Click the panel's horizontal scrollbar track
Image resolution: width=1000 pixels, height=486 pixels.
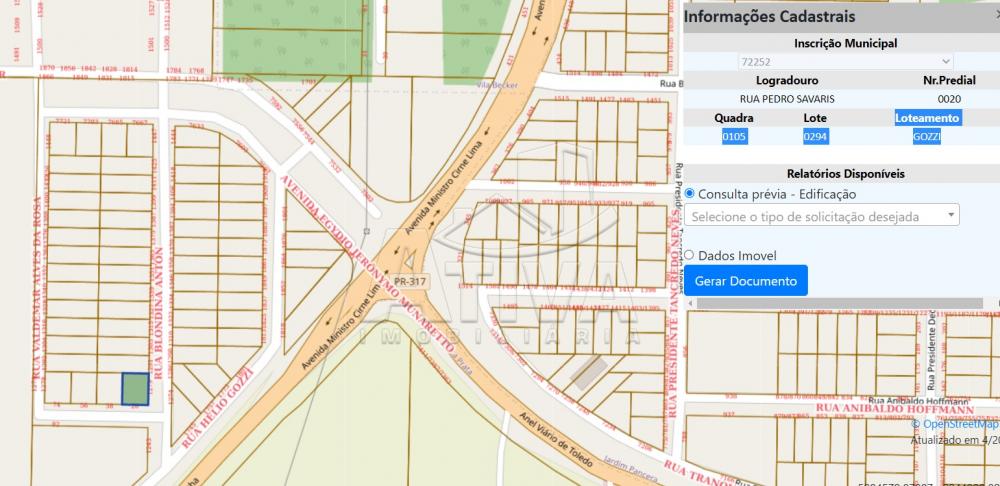[x=840, y=303]
